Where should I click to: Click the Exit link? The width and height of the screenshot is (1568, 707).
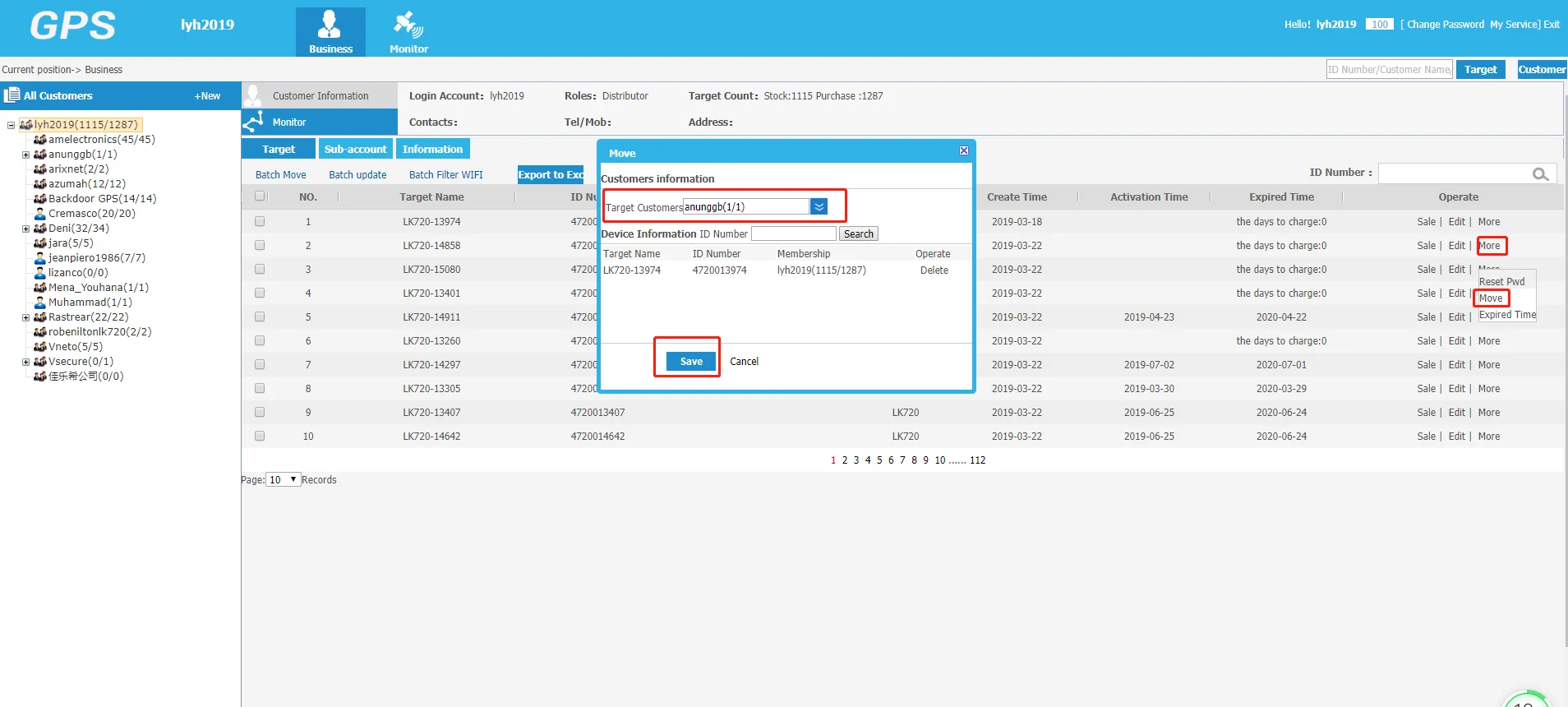tap(1552, 25)
